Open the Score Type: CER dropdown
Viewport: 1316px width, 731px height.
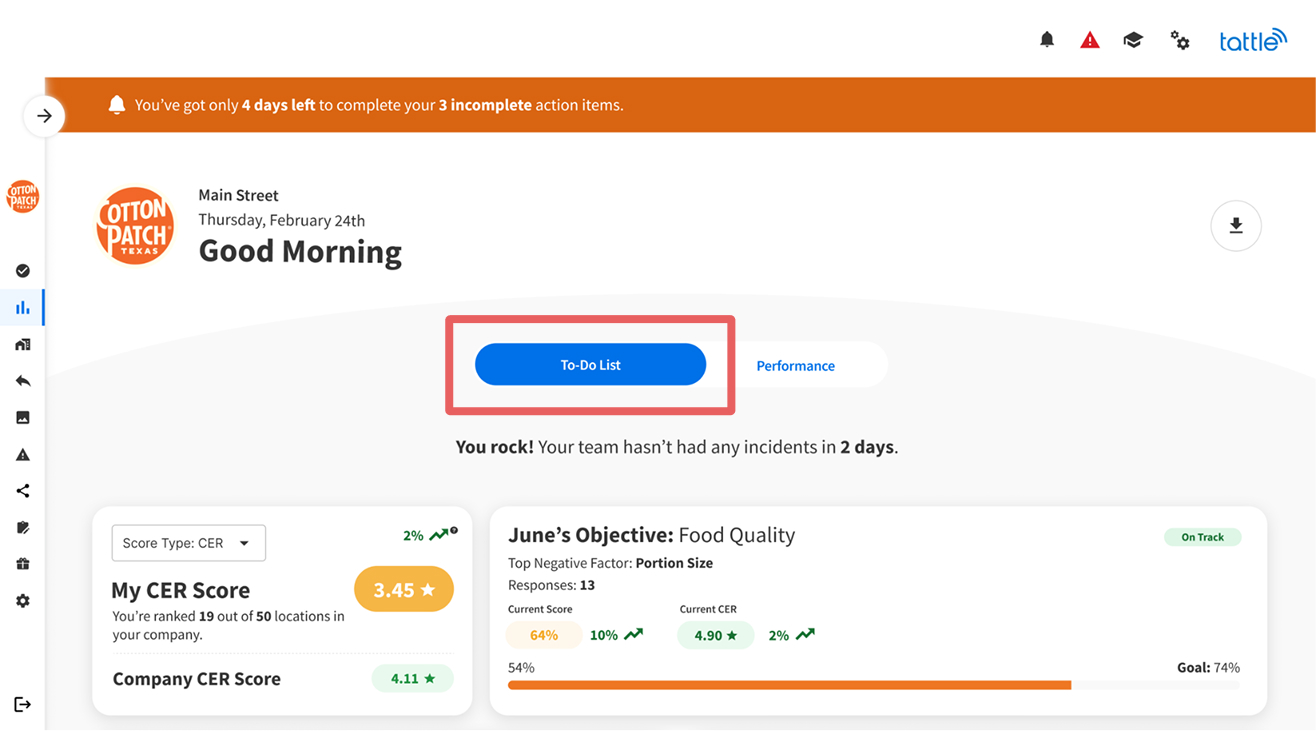(x=188, y=543)
